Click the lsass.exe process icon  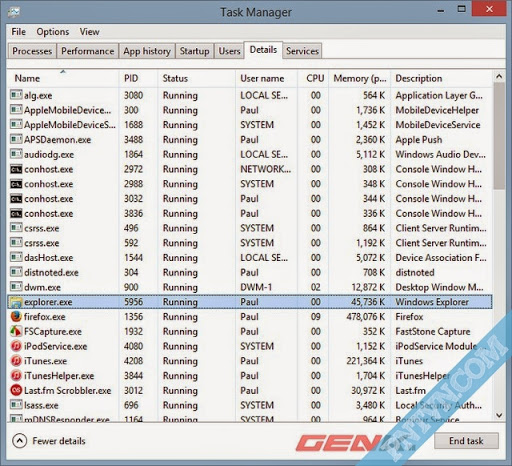16,405
